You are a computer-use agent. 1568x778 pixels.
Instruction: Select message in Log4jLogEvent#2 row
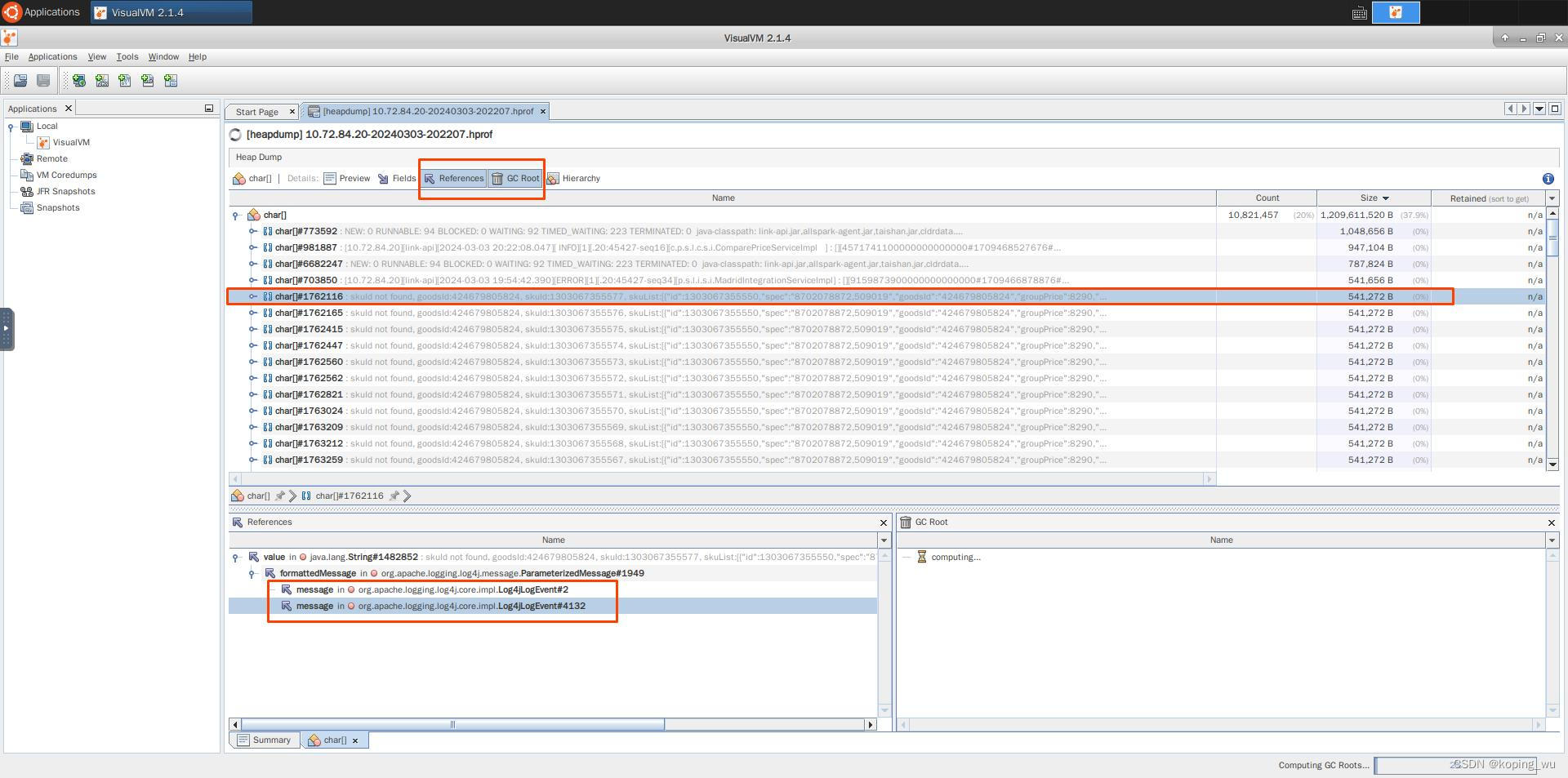(553, 589)
